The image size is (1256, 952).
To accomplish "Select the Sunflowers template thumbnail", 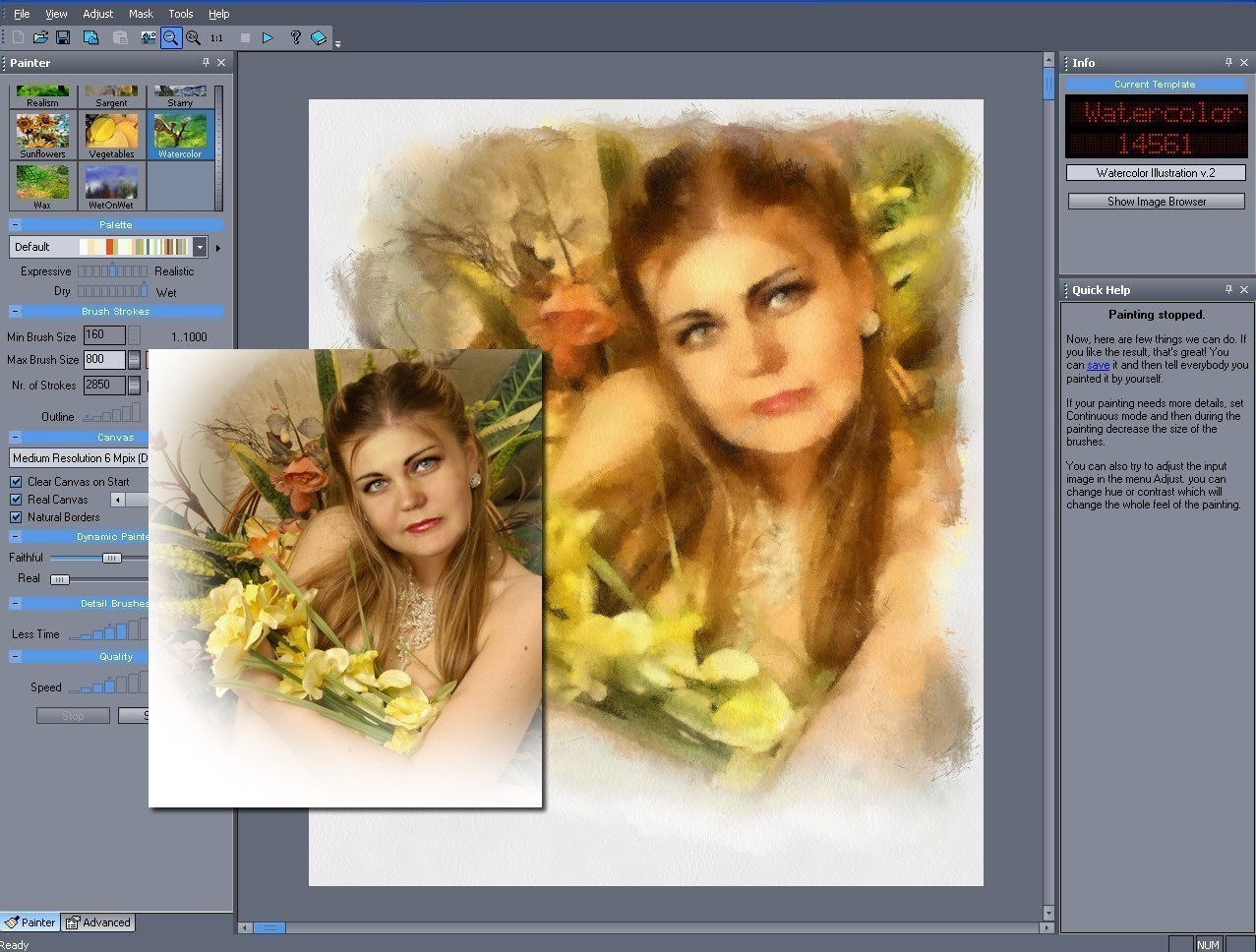I will pos(43,135).
